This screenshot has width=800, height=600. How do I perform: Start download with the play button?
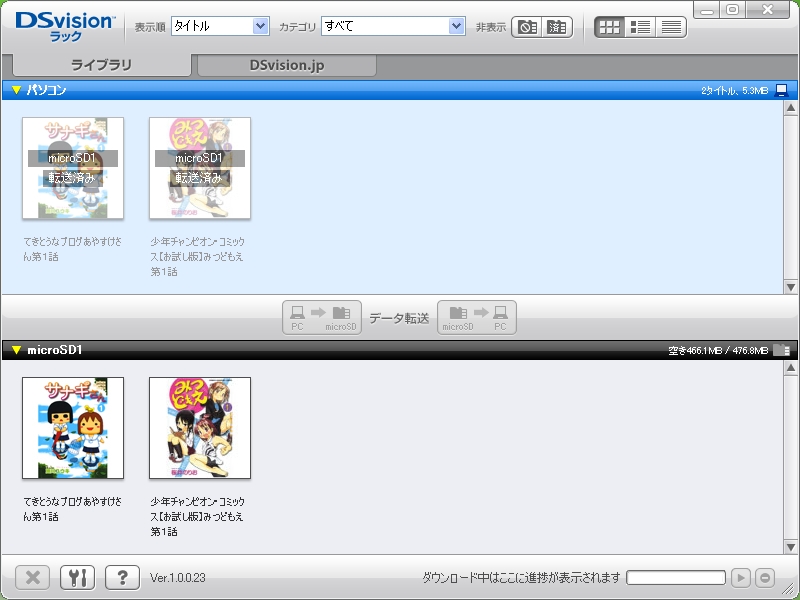coord(741,578)
